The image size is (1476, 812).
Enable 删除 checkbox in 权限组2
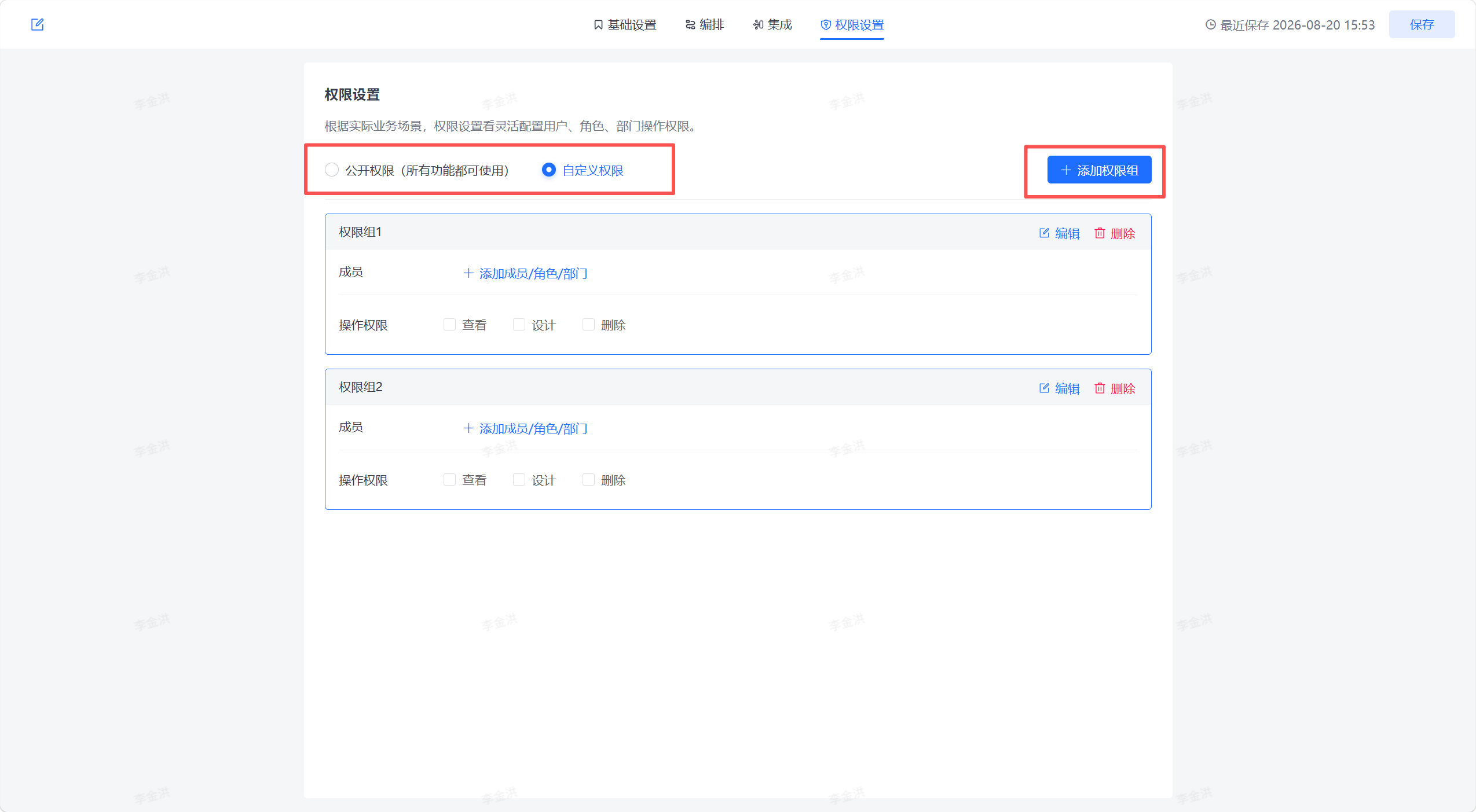(x=588, y=480)
